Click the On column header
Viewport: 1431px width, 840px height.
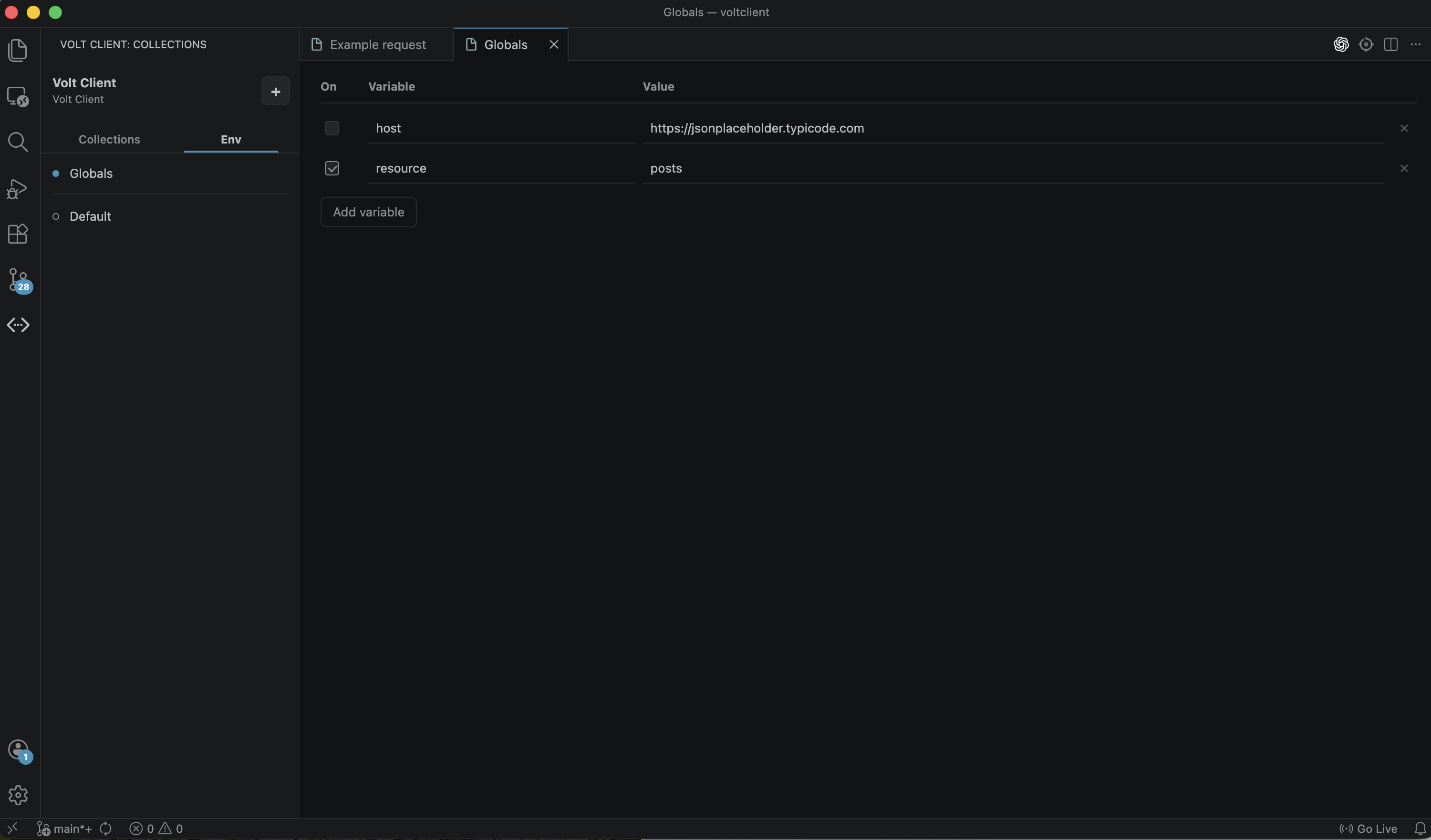click(x=328, y=87)
